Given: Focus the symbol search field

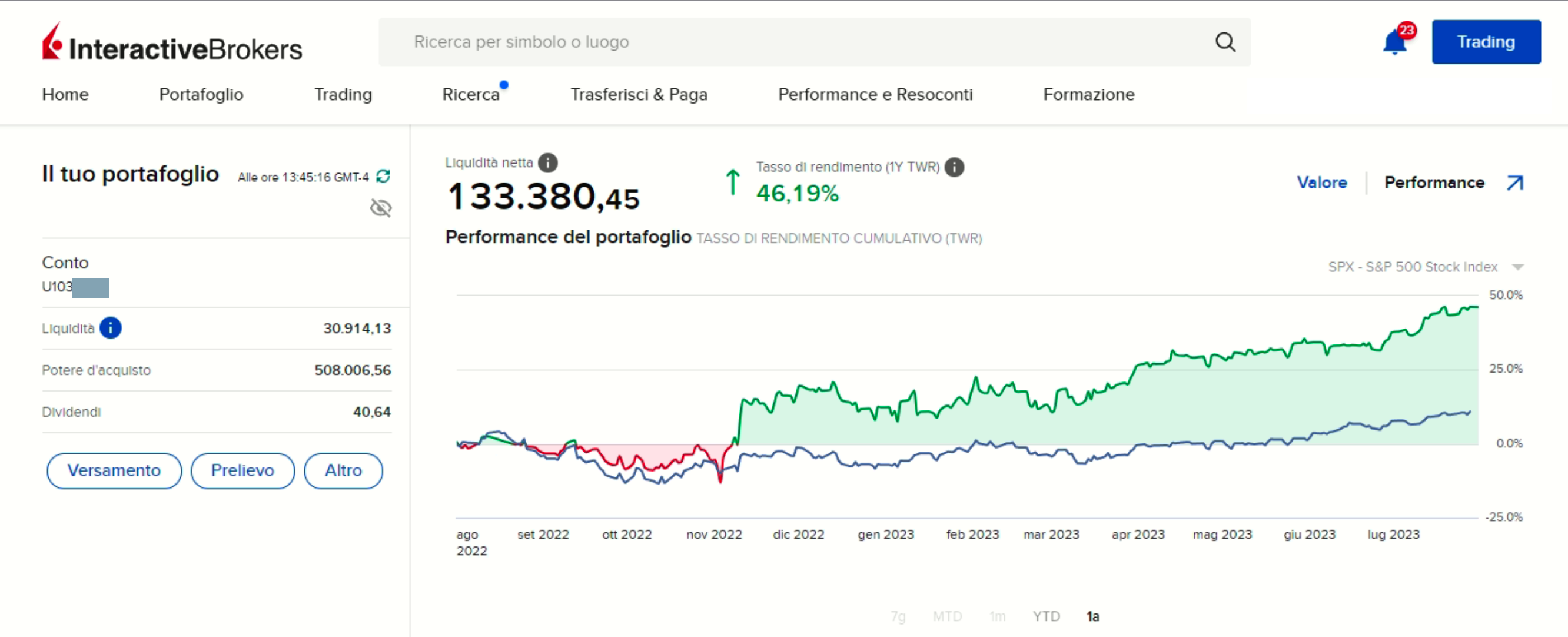Looking at the screenshot, I should click(x=815, y=42).
